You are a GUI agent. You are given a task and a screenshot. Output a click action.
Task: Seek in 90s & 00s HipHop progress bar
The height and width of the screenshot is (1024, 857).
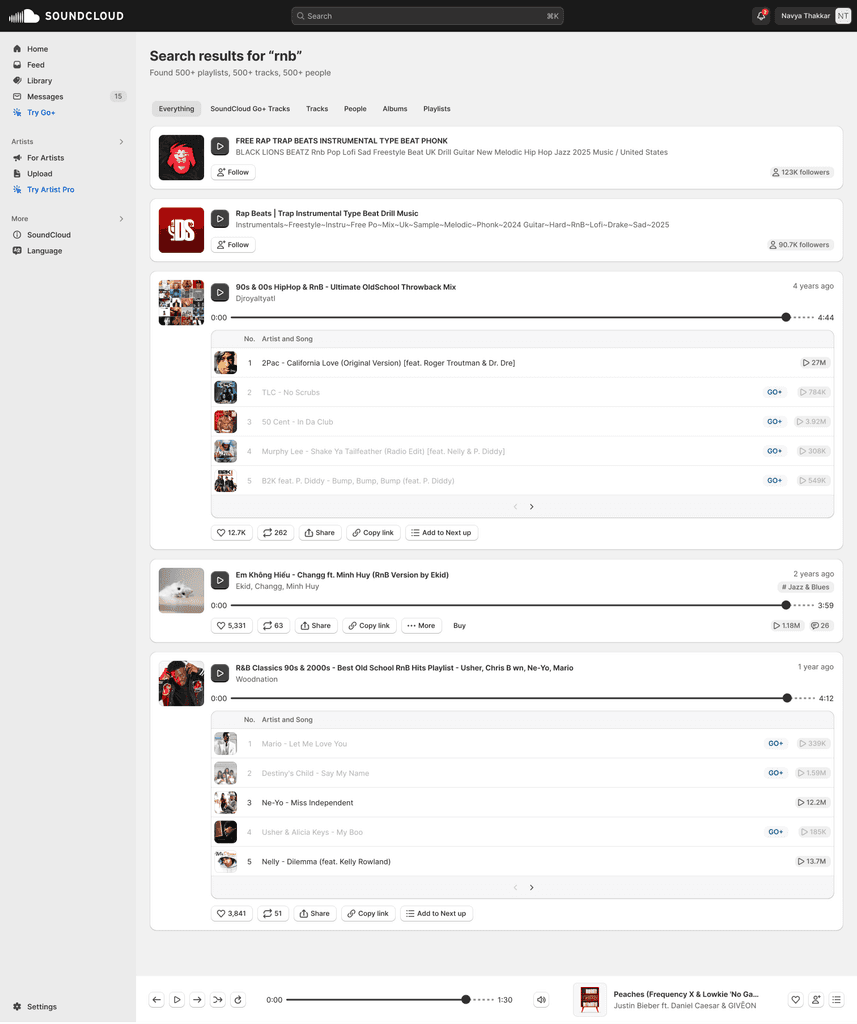523,317
